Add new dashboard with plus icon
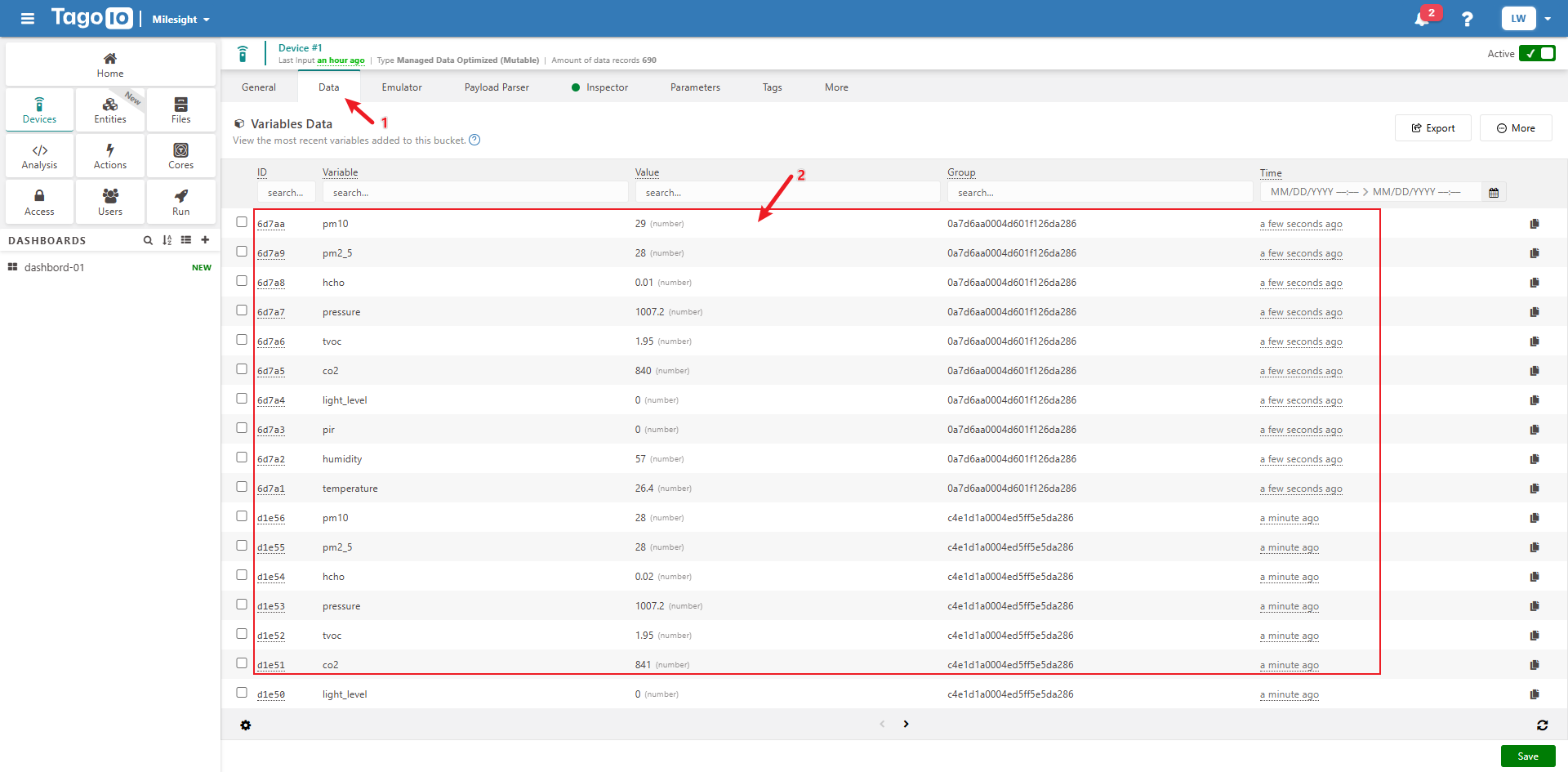The width and height of the screenshot is (1568, 772). point(205,240)
